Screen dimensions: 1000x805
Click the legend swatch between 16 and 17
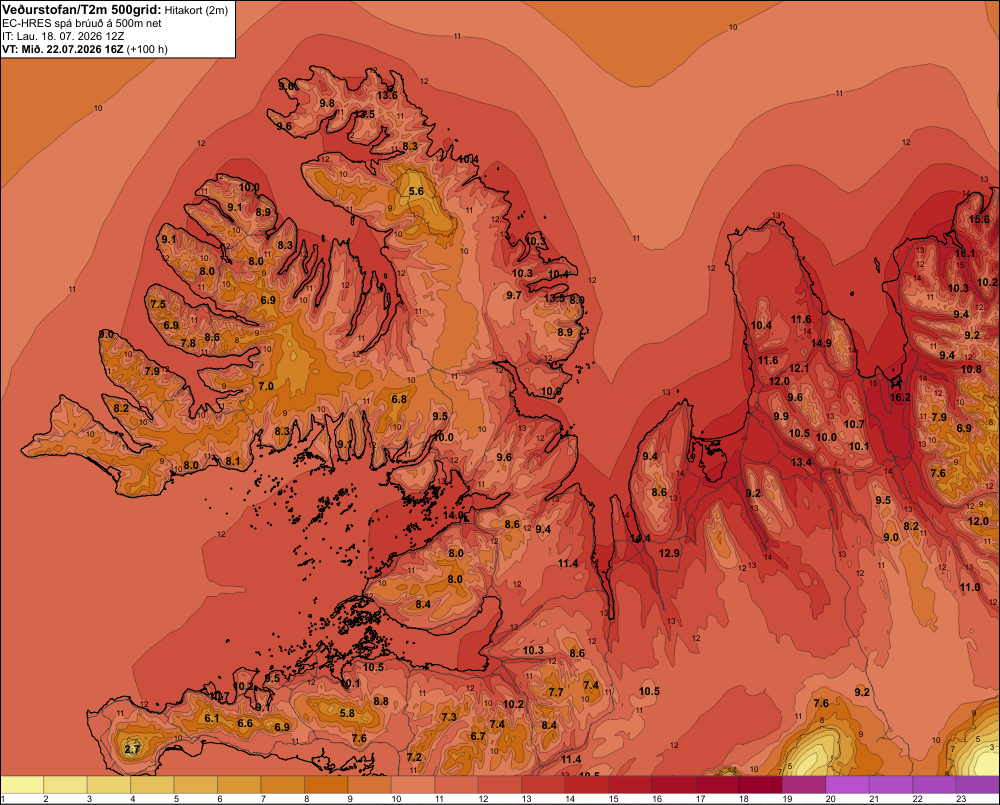coord(673,784)
